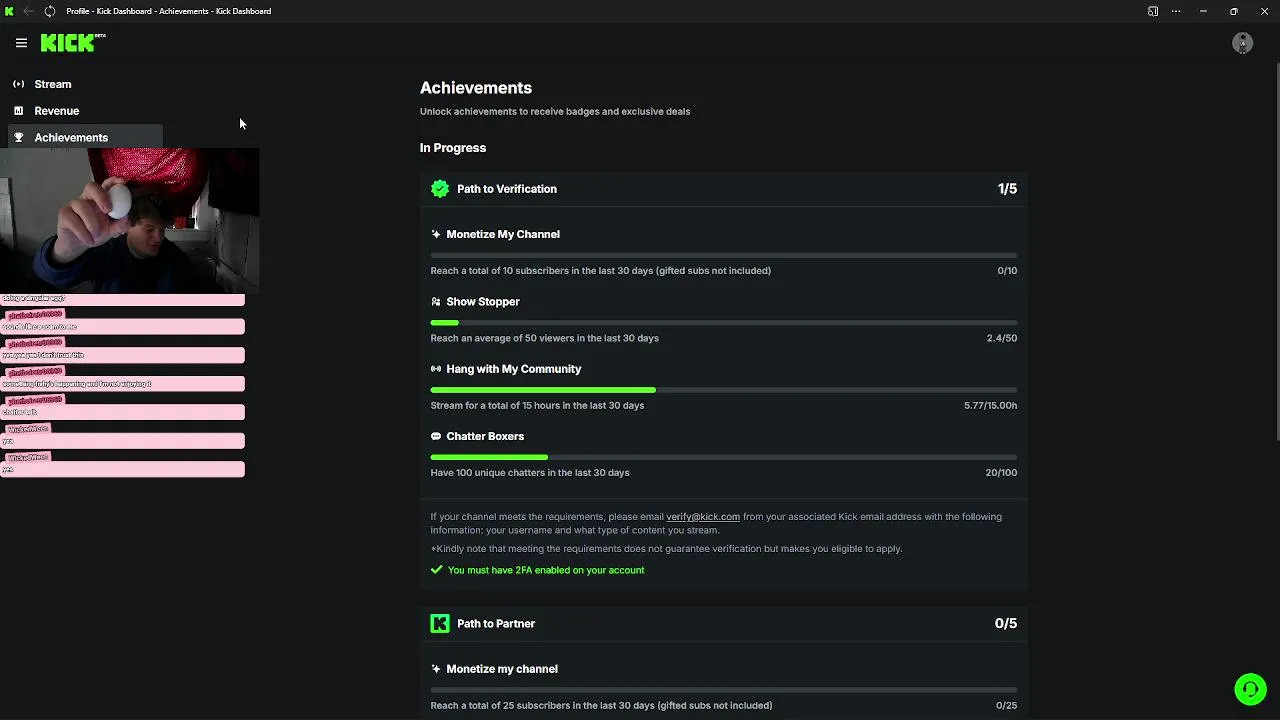Viewport: 1280px width, 720px height.
Task: Click 'Reach a total of 25 subscribers' text
Action: pyautogui.click(x=601, y=706)
